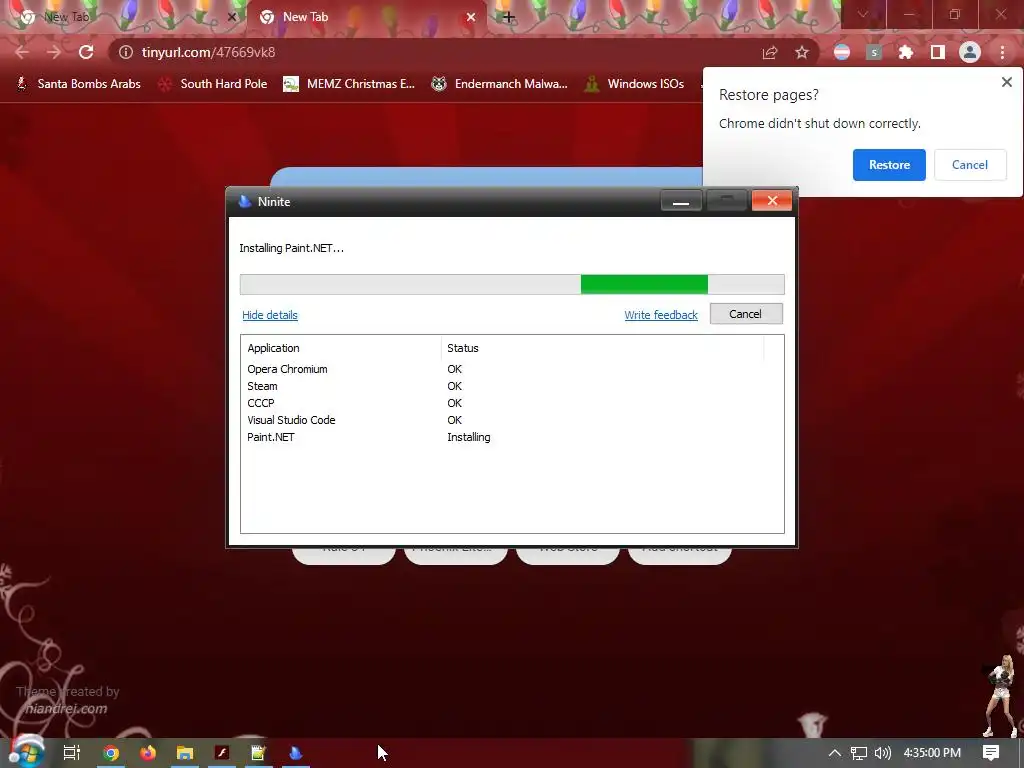Screen dimensions: 1024x768
Task: Open tab search chevron in Chrome
Action: coord(863,14)
